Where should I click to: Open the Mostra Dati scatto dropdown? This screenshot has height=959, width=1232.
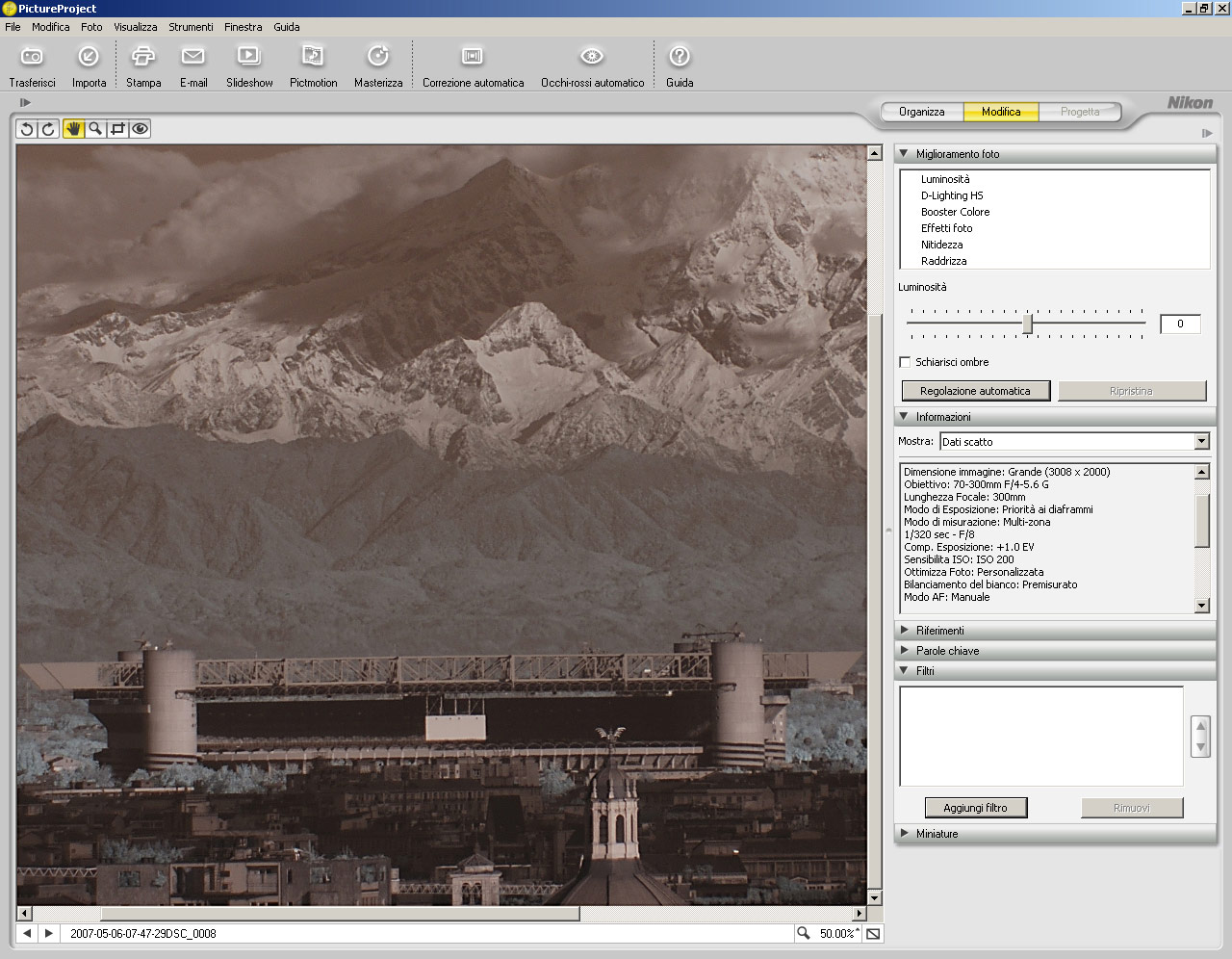click(x=1201, y=442)
